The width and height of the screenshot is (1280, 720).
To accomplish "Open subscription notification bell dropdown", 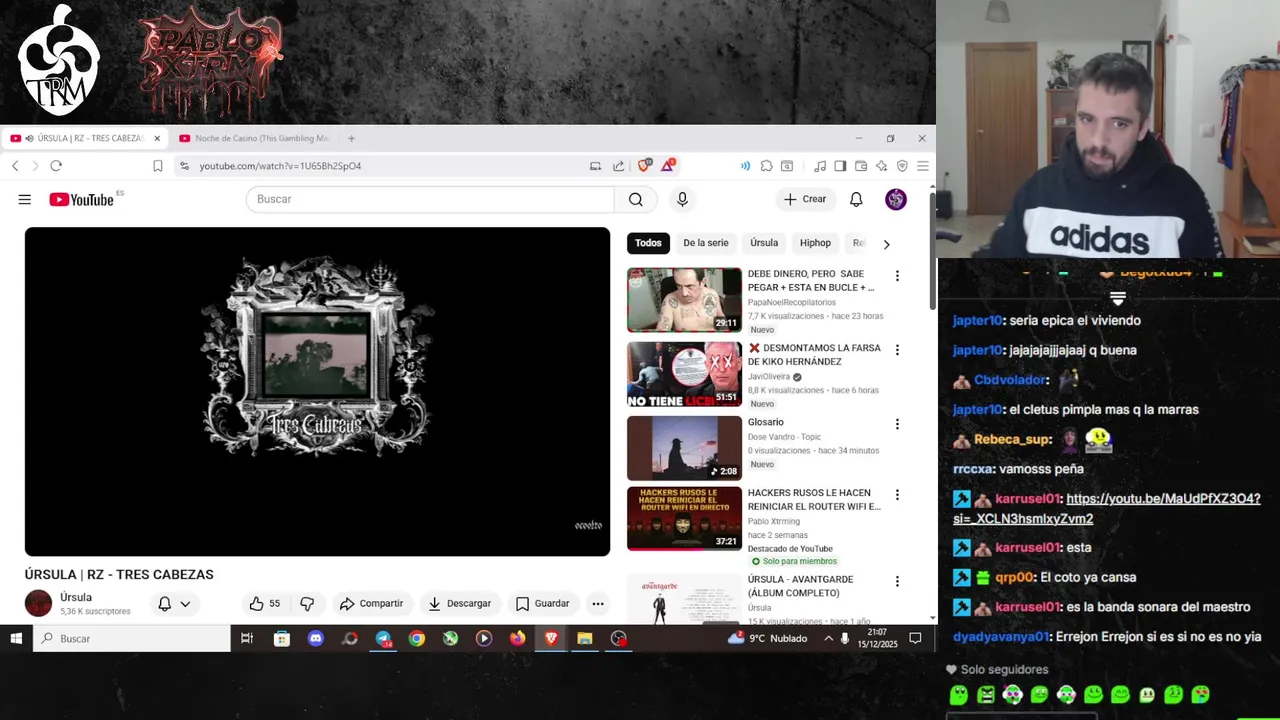I will [x=174, y=604].
